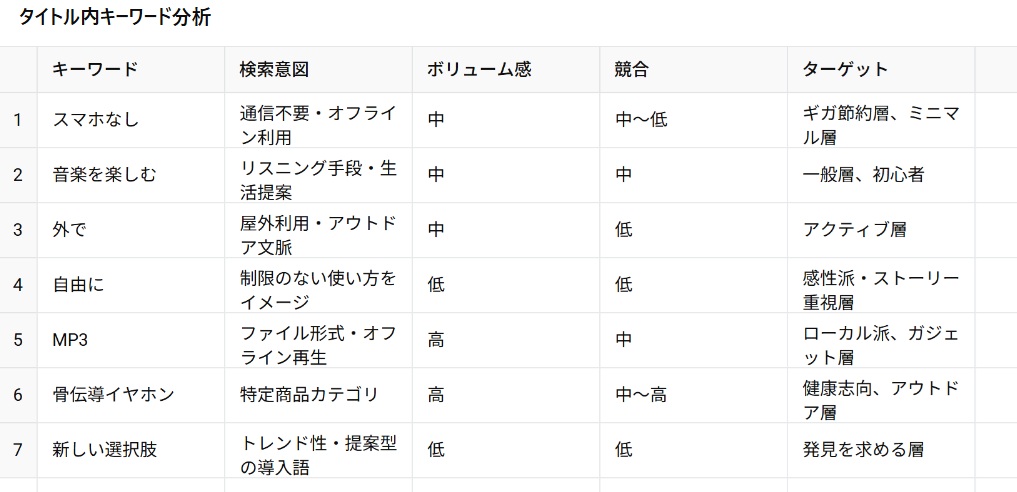This screenshot has width=1017, height=492.
Task: Select row number 1
Action: coord(18,120)
